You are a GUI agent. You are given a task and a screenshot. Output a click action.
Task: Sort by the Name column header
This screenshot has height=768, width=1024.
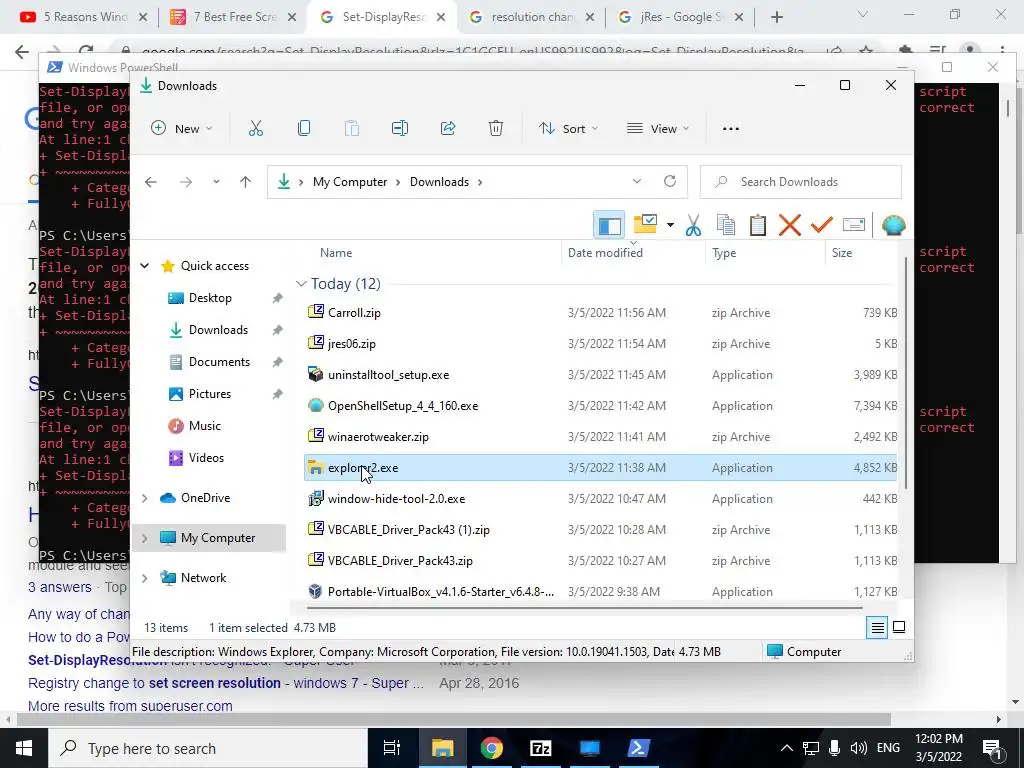336,253
